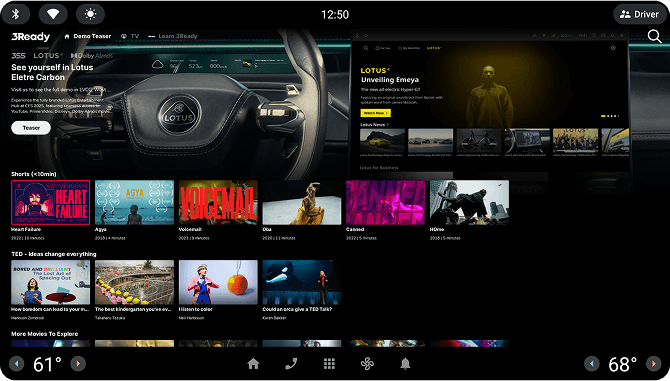The image size is (670, 381).
Task: Open the Phone icon
Action: (x=291, y=364)
